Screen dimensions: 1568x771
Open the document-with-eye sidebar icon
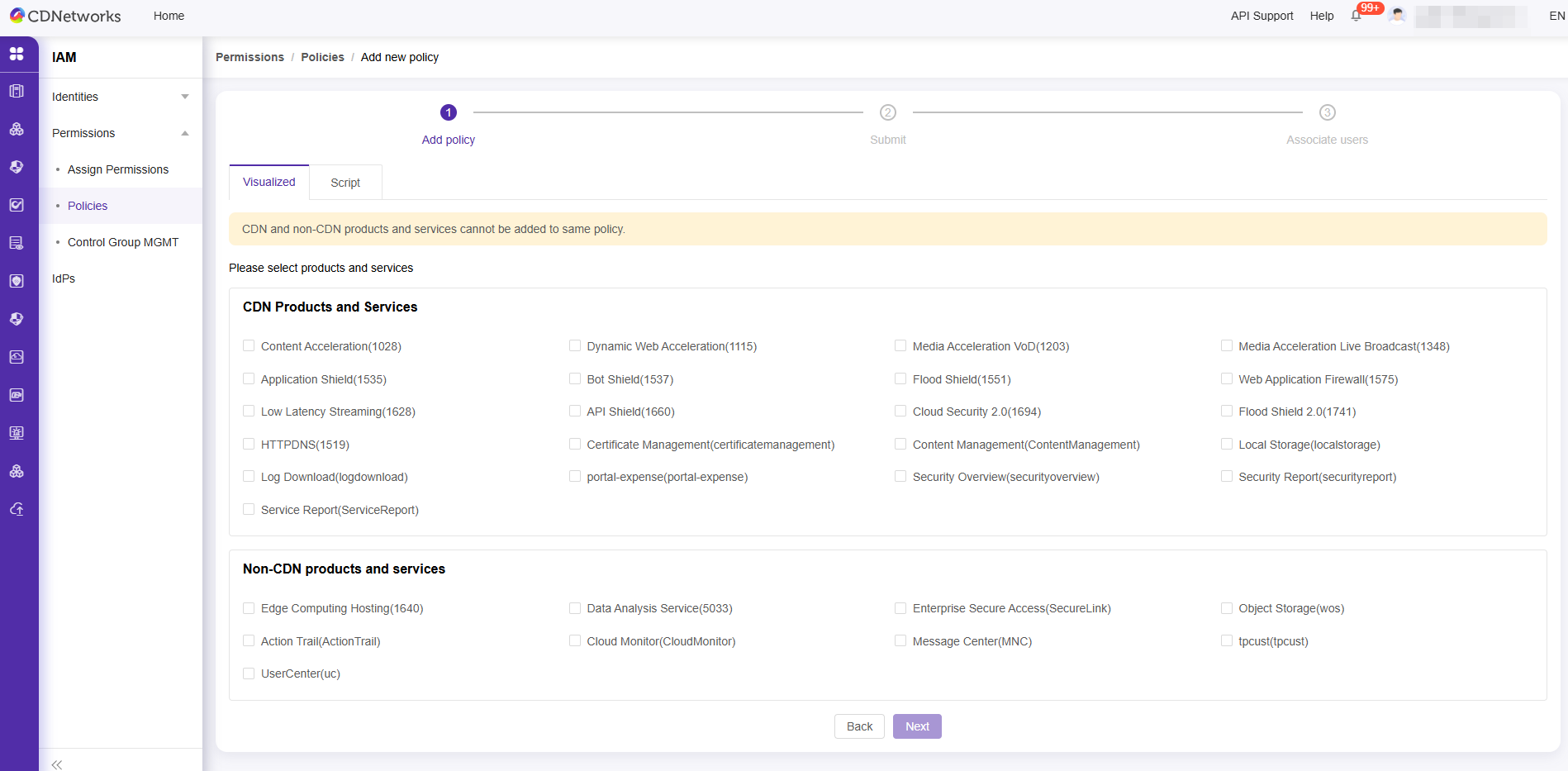click(x=17, y=243)
